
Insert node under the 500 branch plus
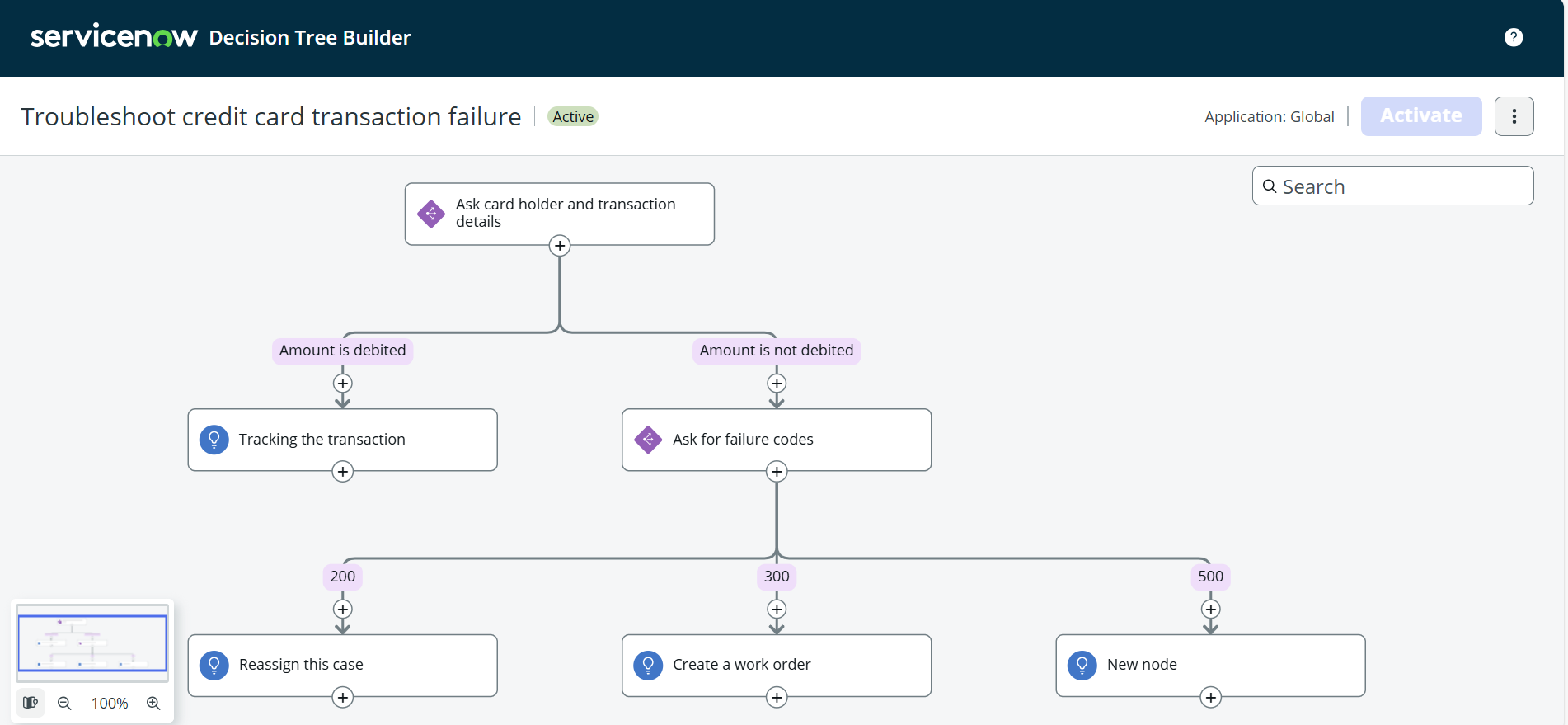click(1210, 610)
